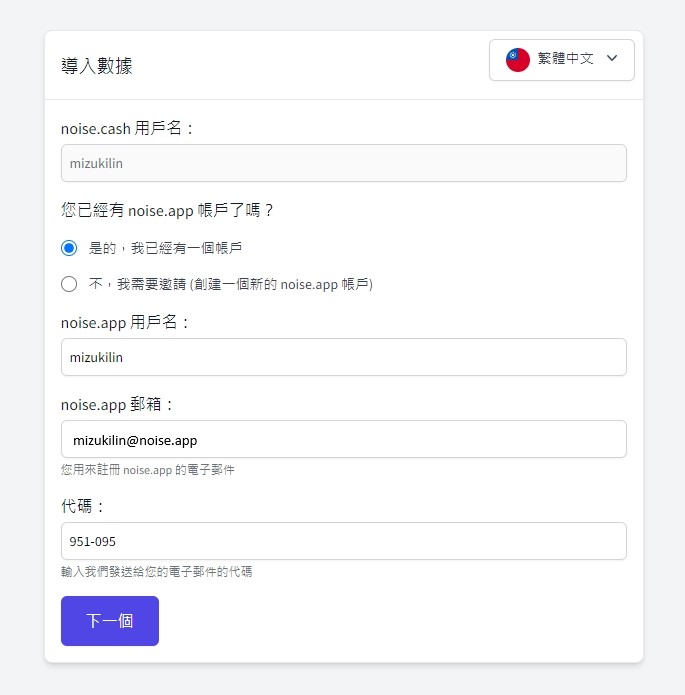Click the 我已經有一個帳戶 option label text
The height and width of the screenshot is (695, 685).
pos(186,248)
